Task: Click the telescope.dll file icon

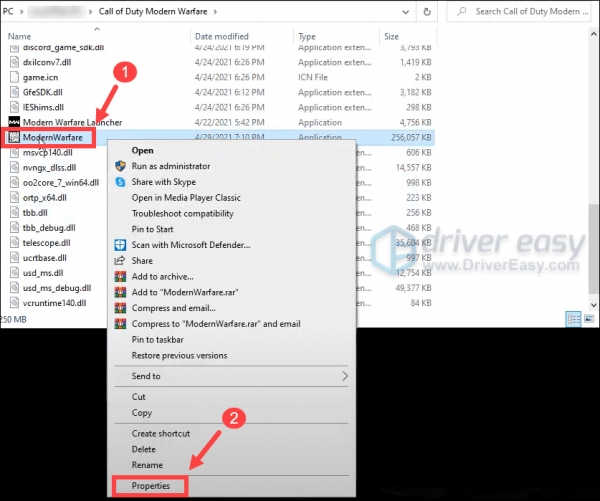Action: tap(14, 243)
